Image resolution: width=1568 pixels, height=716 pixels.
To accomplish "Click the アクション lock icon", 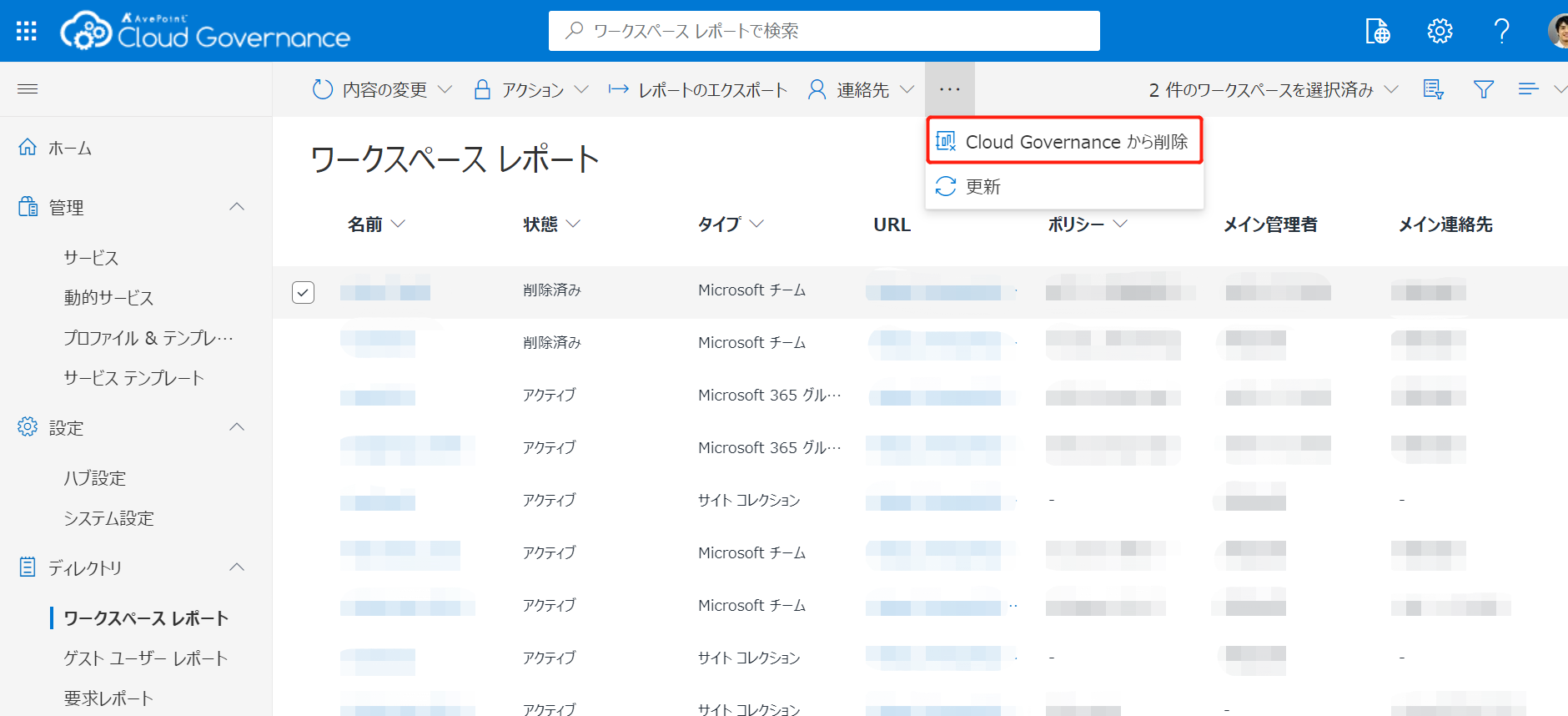I will pos(482,89).
